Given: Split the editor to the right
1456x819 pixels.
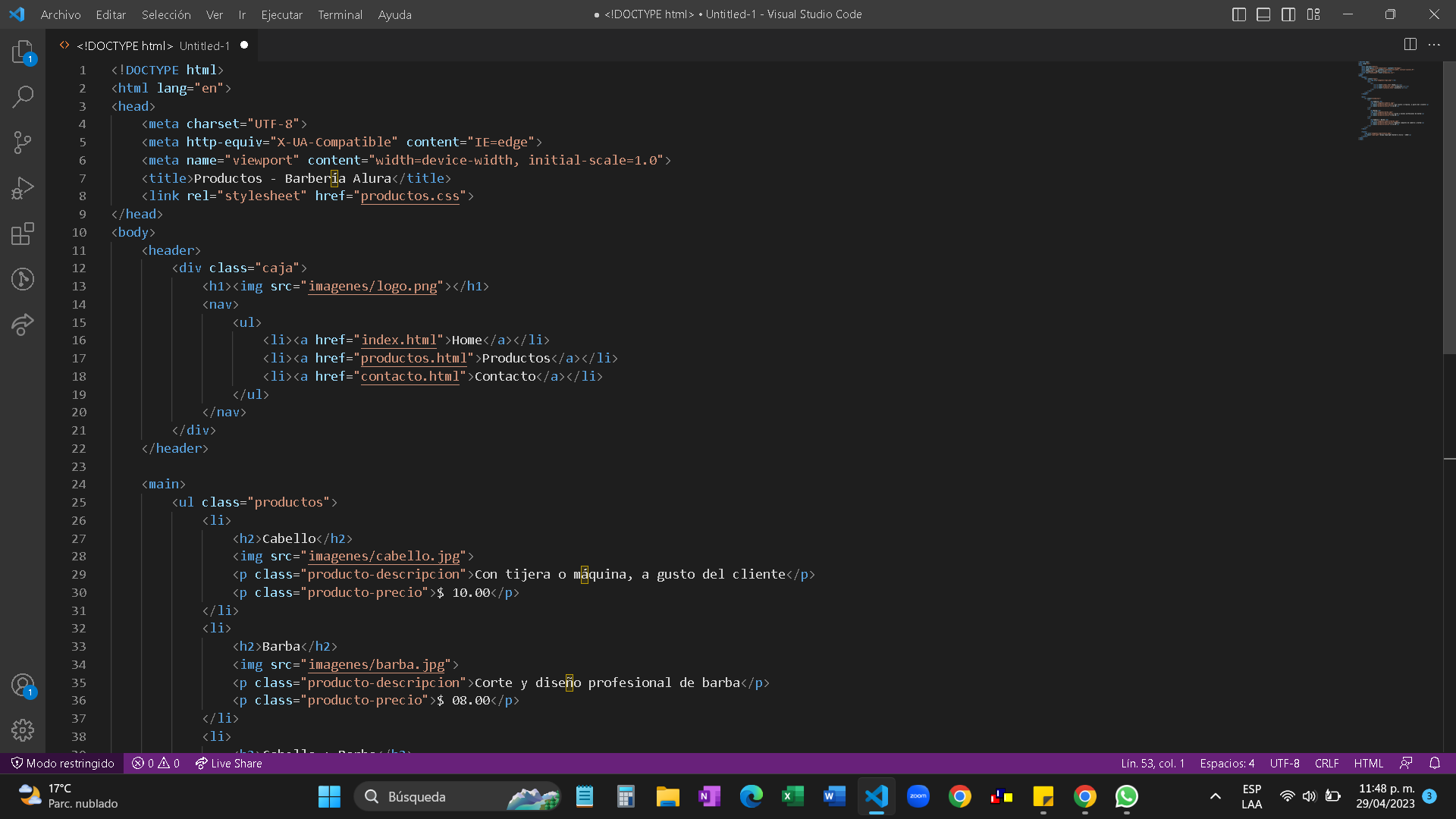Looking at the screenshot, I should tap(1410, 45).
